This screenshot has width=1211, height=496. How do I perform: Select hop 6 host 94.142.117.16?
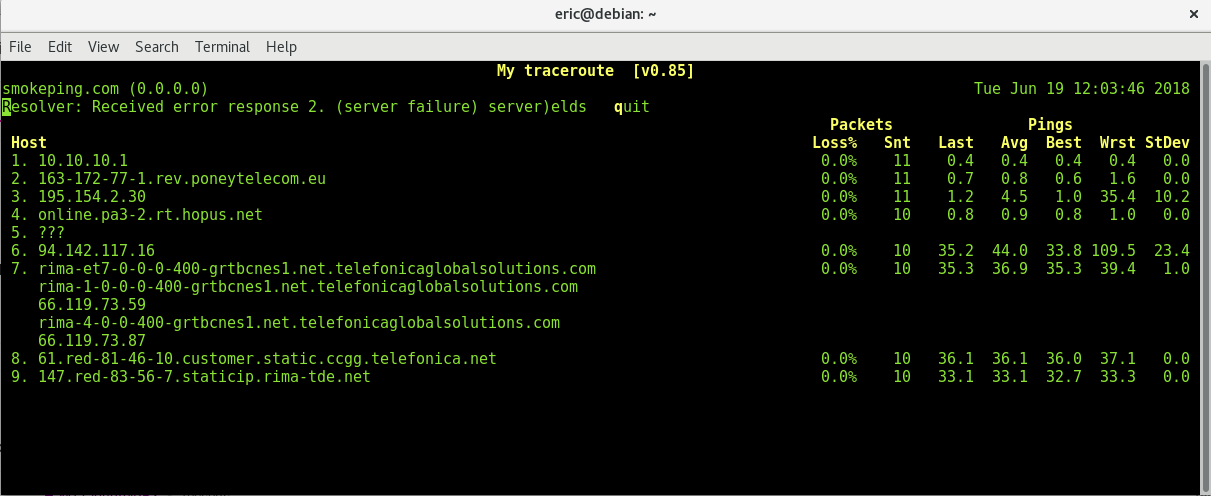point(96,251)
